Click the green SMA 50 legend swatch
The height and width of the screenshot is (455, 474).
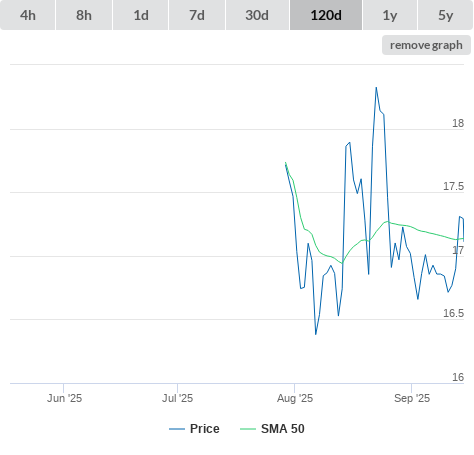pos(248,429)
